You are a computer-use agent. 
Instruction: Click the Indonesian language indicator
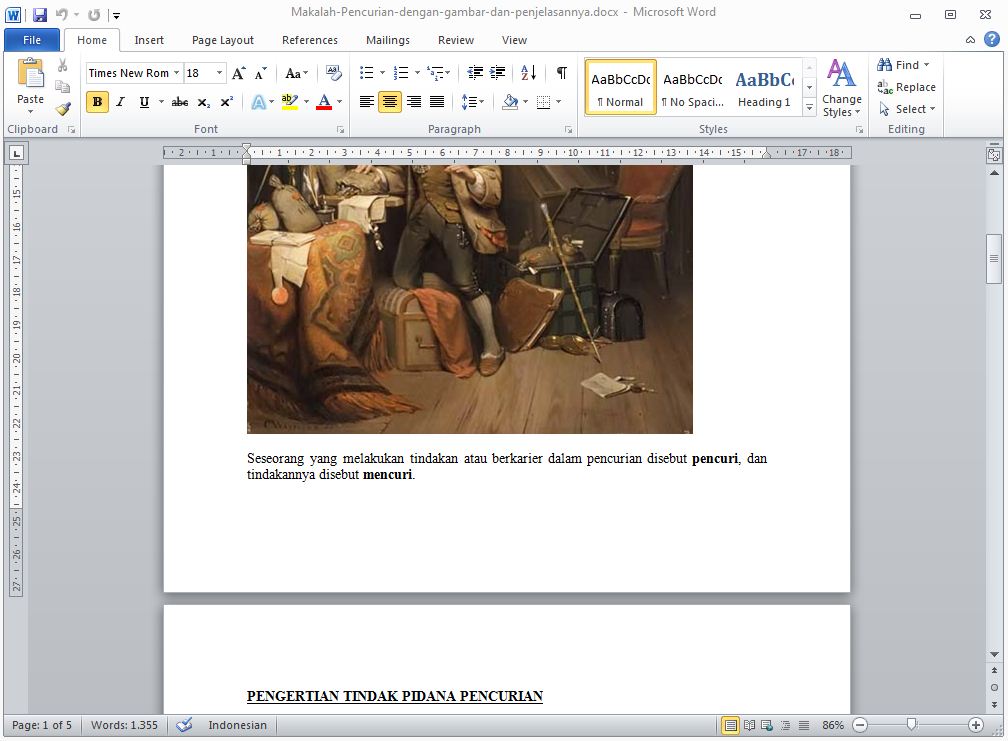pos(237,725)
